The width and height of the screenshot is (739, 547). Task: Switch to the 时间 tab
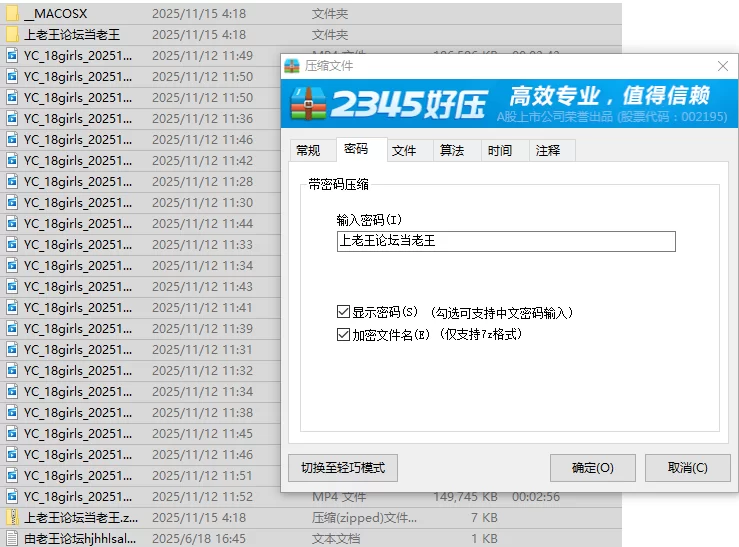point(500,151)
